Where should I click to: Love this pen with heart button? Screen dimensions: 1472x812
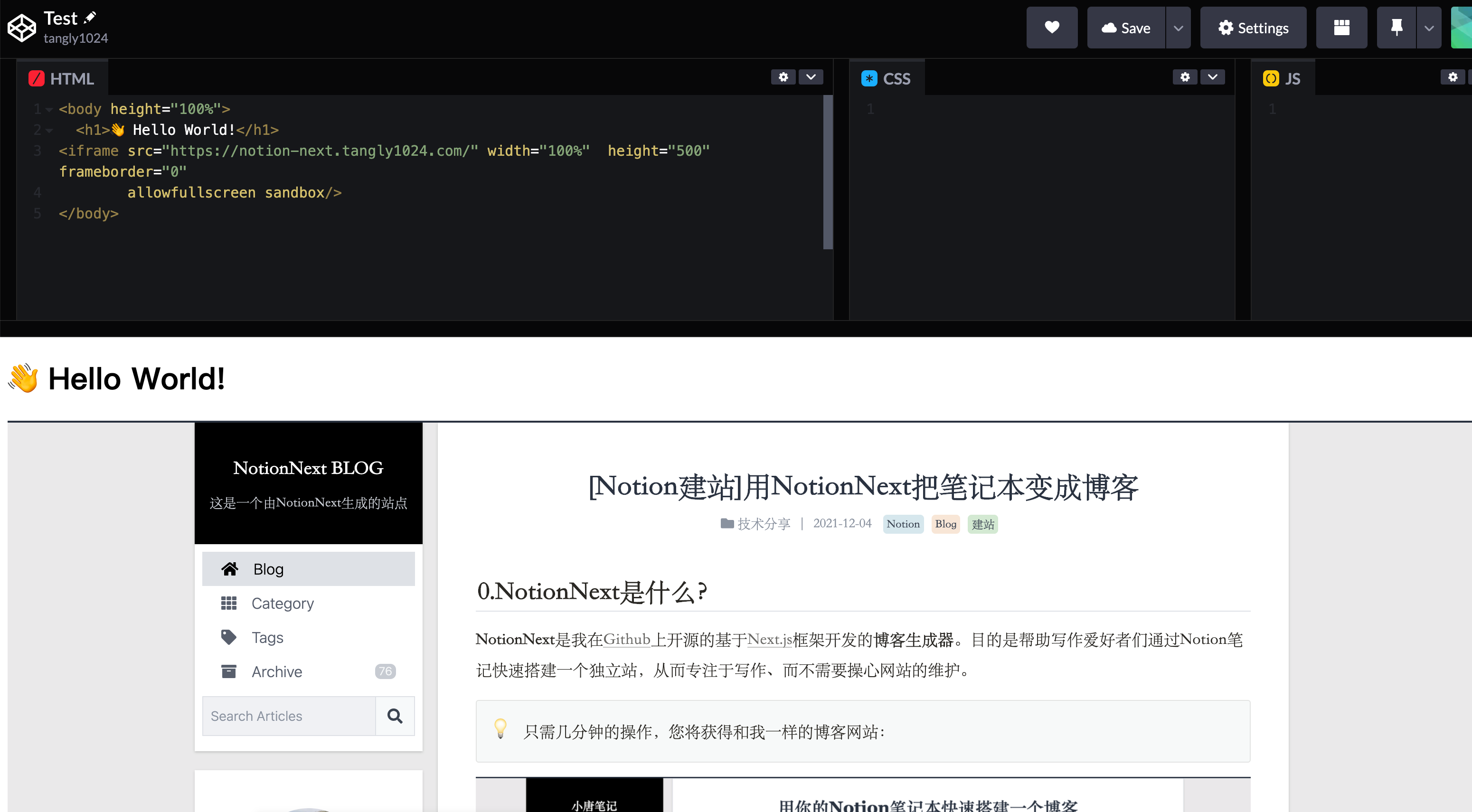click(1051, 28)
